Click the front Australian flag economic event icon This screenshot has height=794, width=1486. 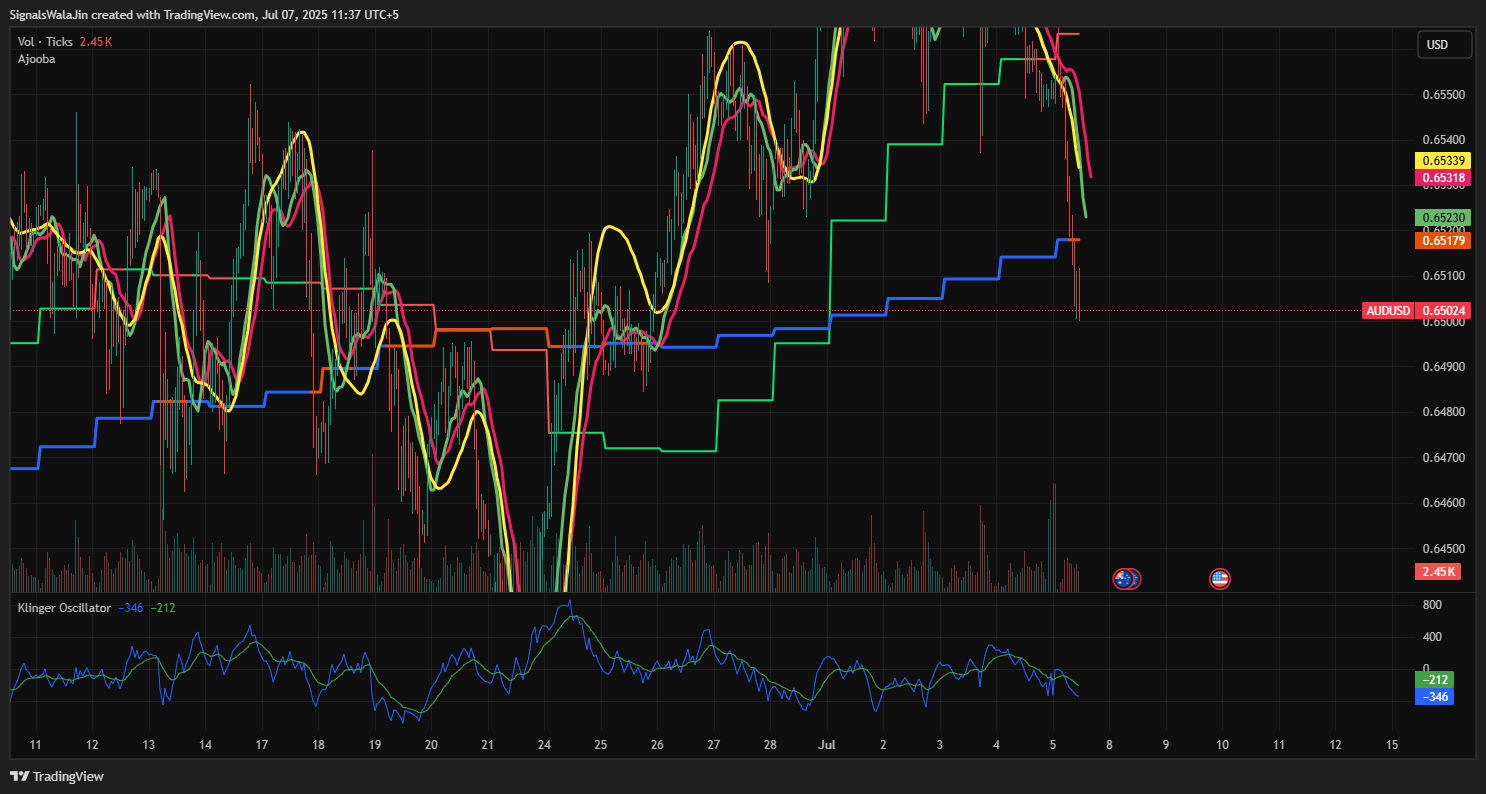click(x=1126, y=578)
